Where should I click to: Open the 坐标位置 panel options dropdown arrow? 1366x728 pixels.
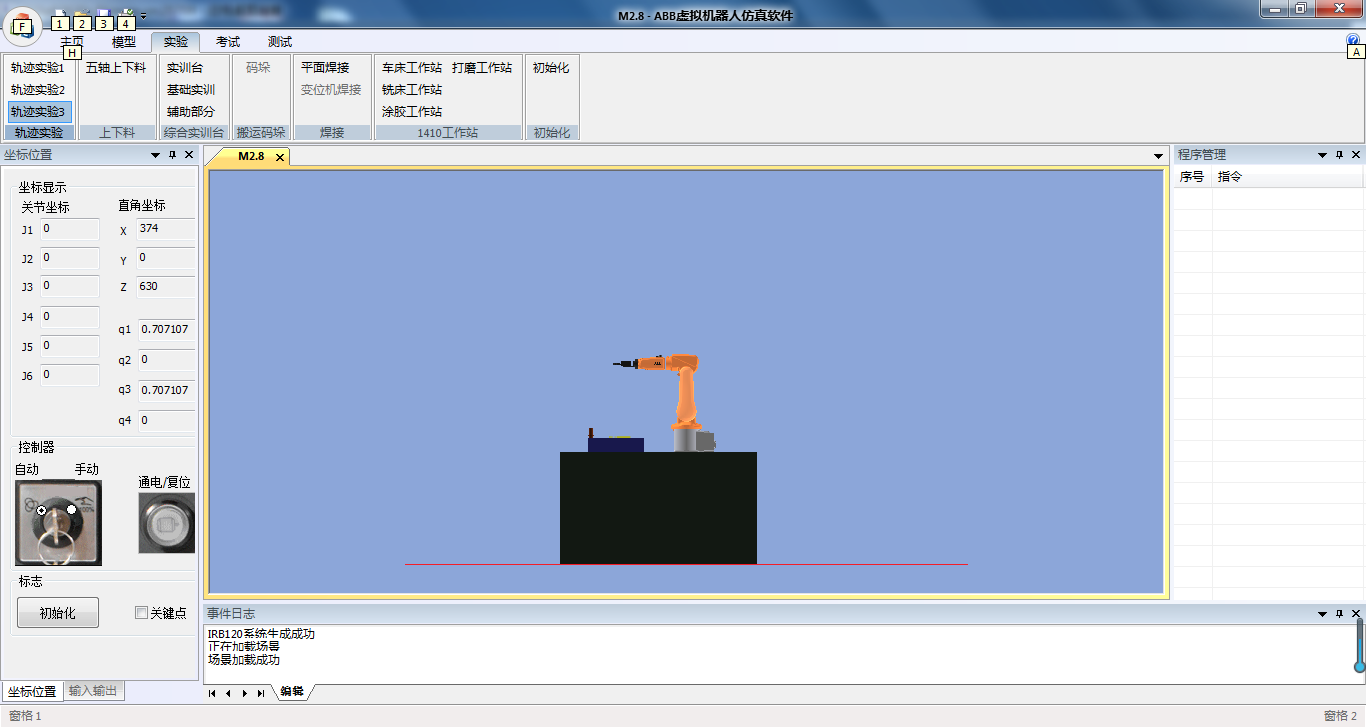(x=155, y=155)
